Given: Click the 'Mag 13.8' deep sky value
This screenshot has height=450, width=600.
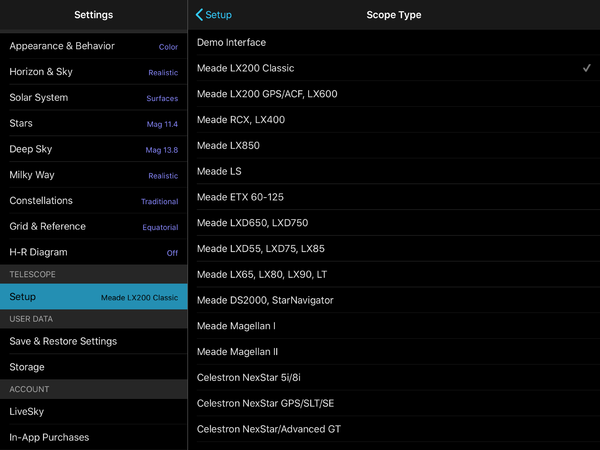Looking at the screenshot, I should [x=162, y=150].
